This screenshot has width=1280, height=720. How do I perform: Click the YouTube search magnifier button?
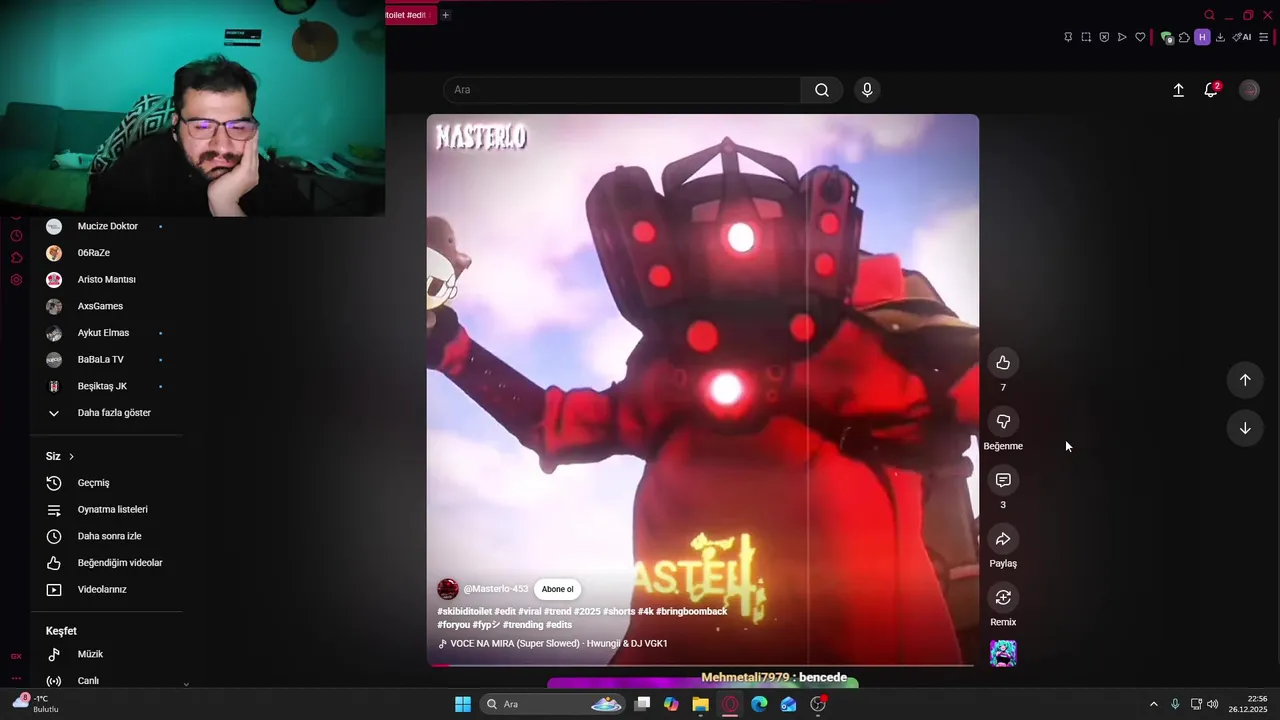coord(821,90)
